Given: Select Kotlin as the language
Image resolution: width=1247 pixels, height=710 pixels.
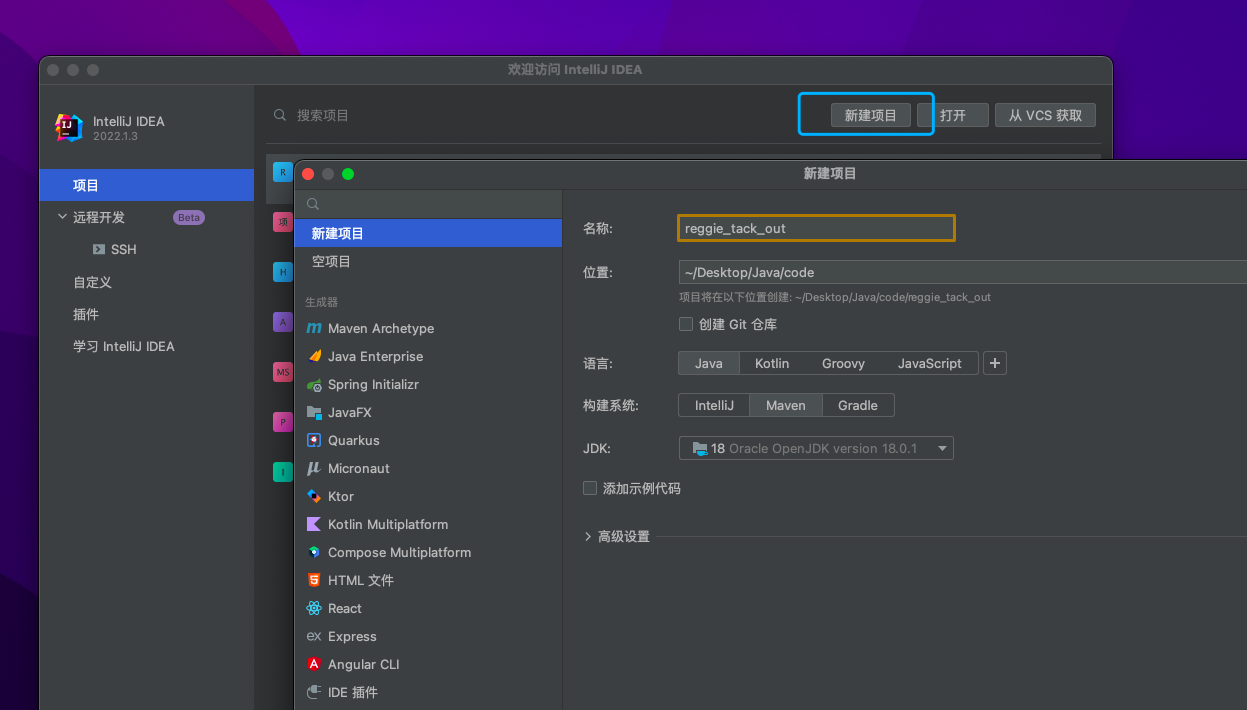Looking at the screenshot, I should click(772, 363).
